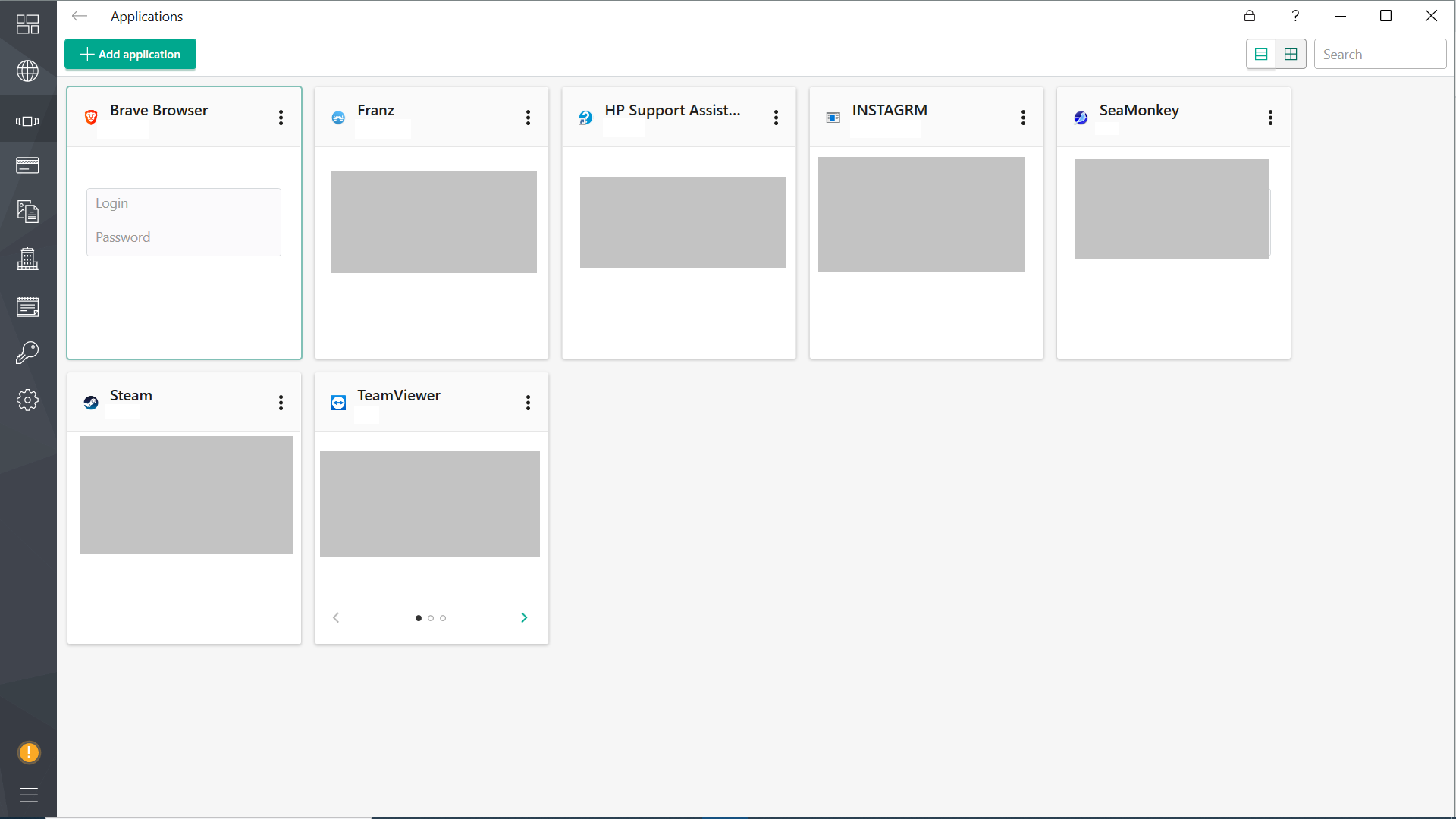Click the SeaMonkey title text
Image resolution: width=1456 pixels, height=819 pixels.
point(1139,110)
